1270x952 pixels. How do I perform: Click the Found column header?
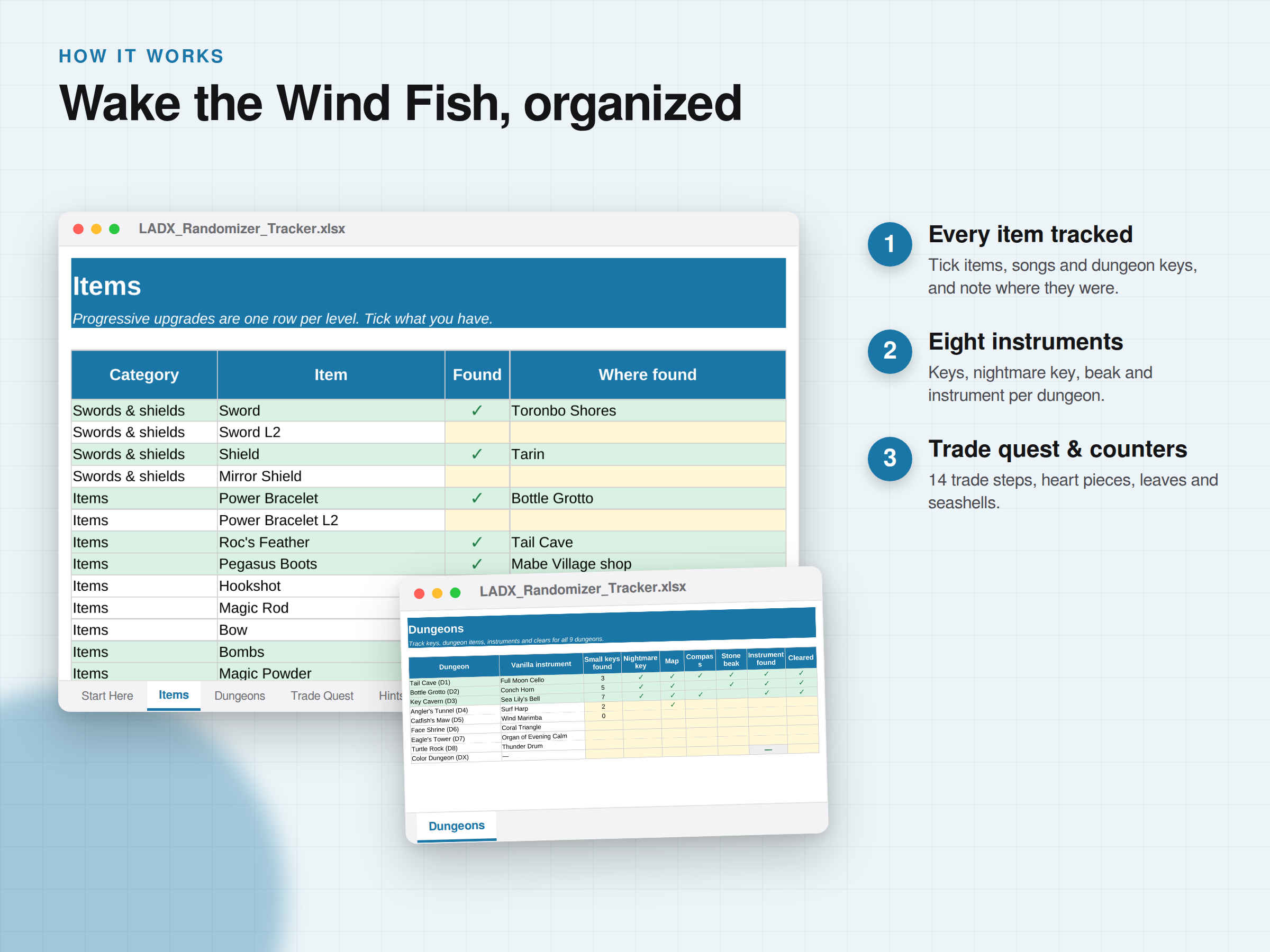tap(477, 374)
